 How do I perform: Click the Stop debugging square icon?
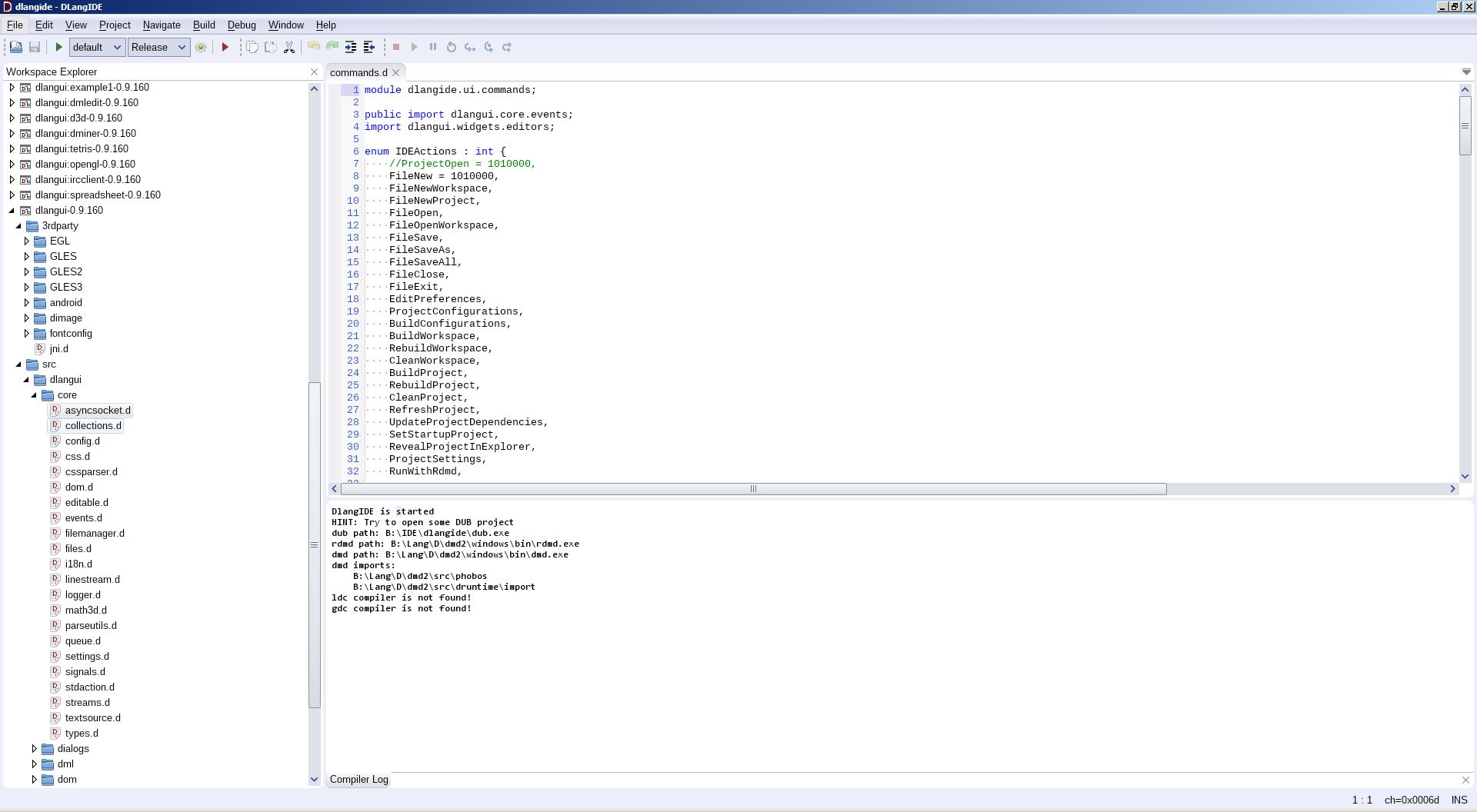pyautogui.click(x=396, y=47)
